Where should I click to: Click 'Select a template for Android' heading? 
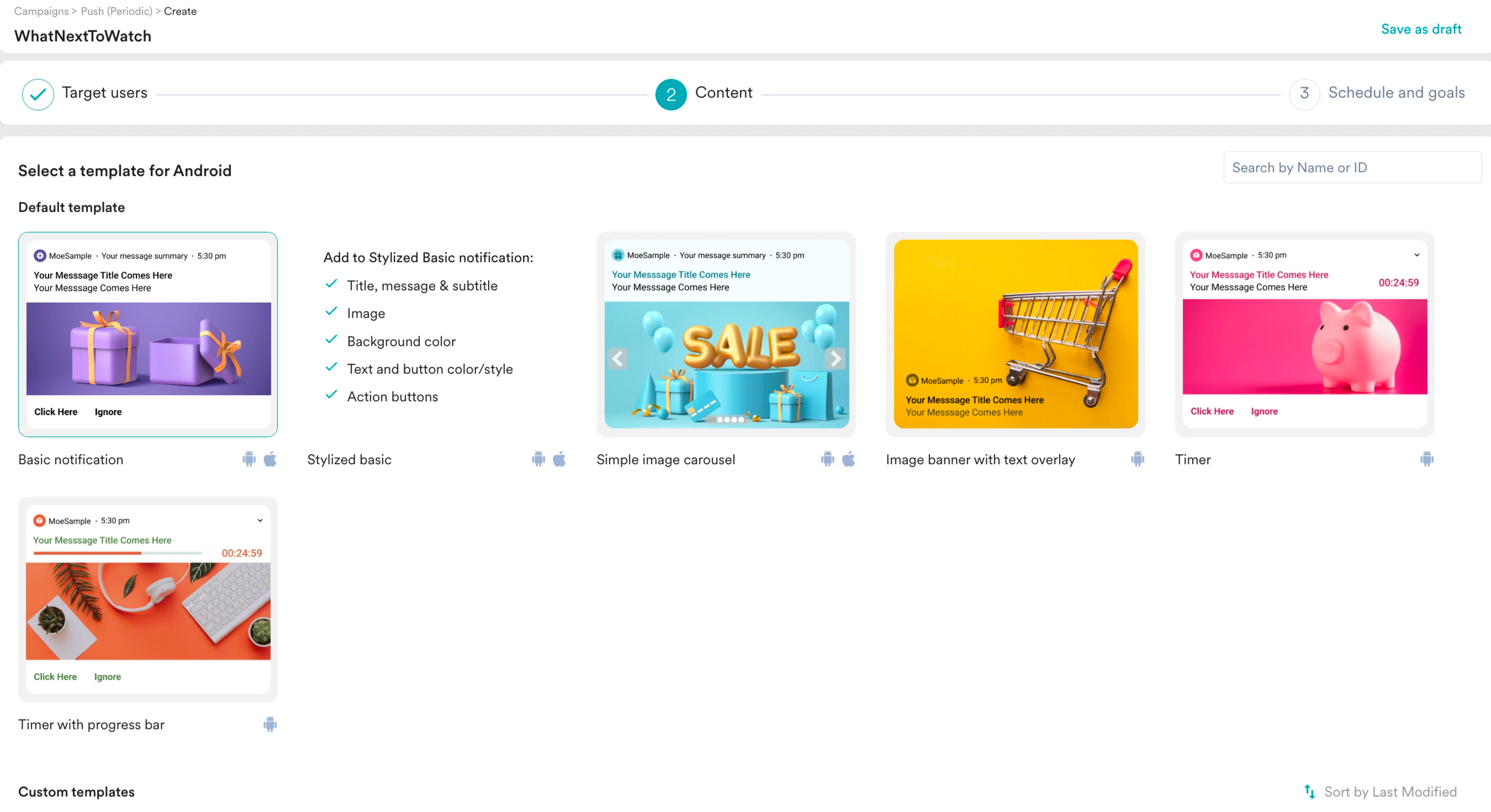pos(125,171)
